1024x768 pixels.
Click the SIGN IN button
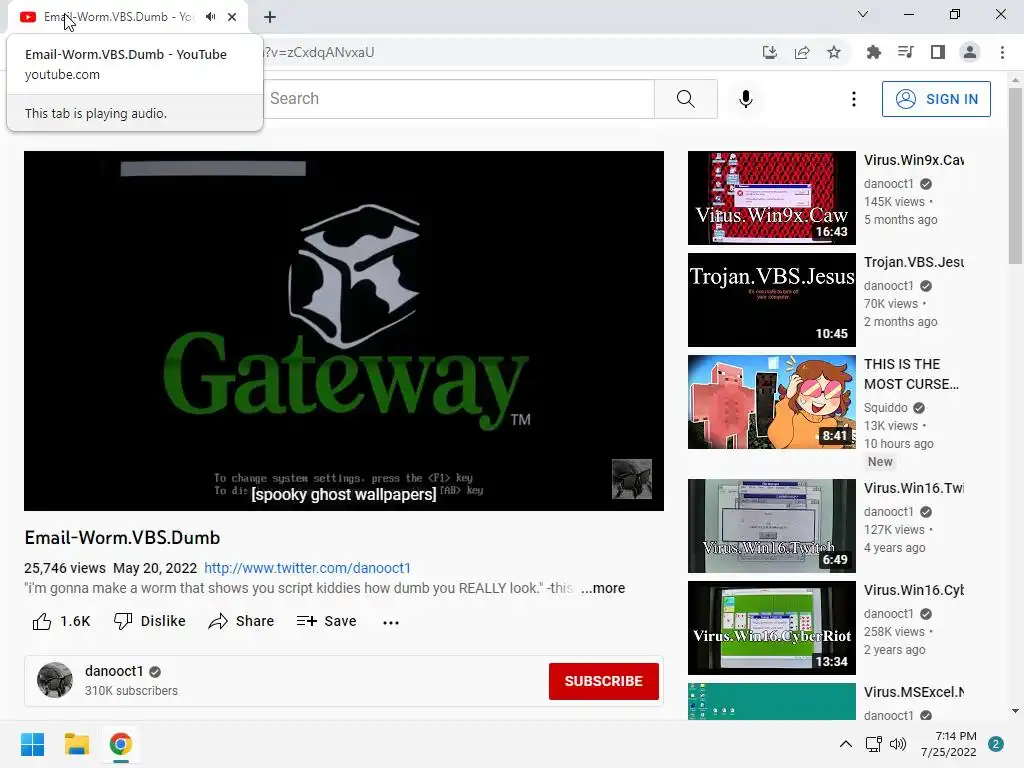point(936,99)
